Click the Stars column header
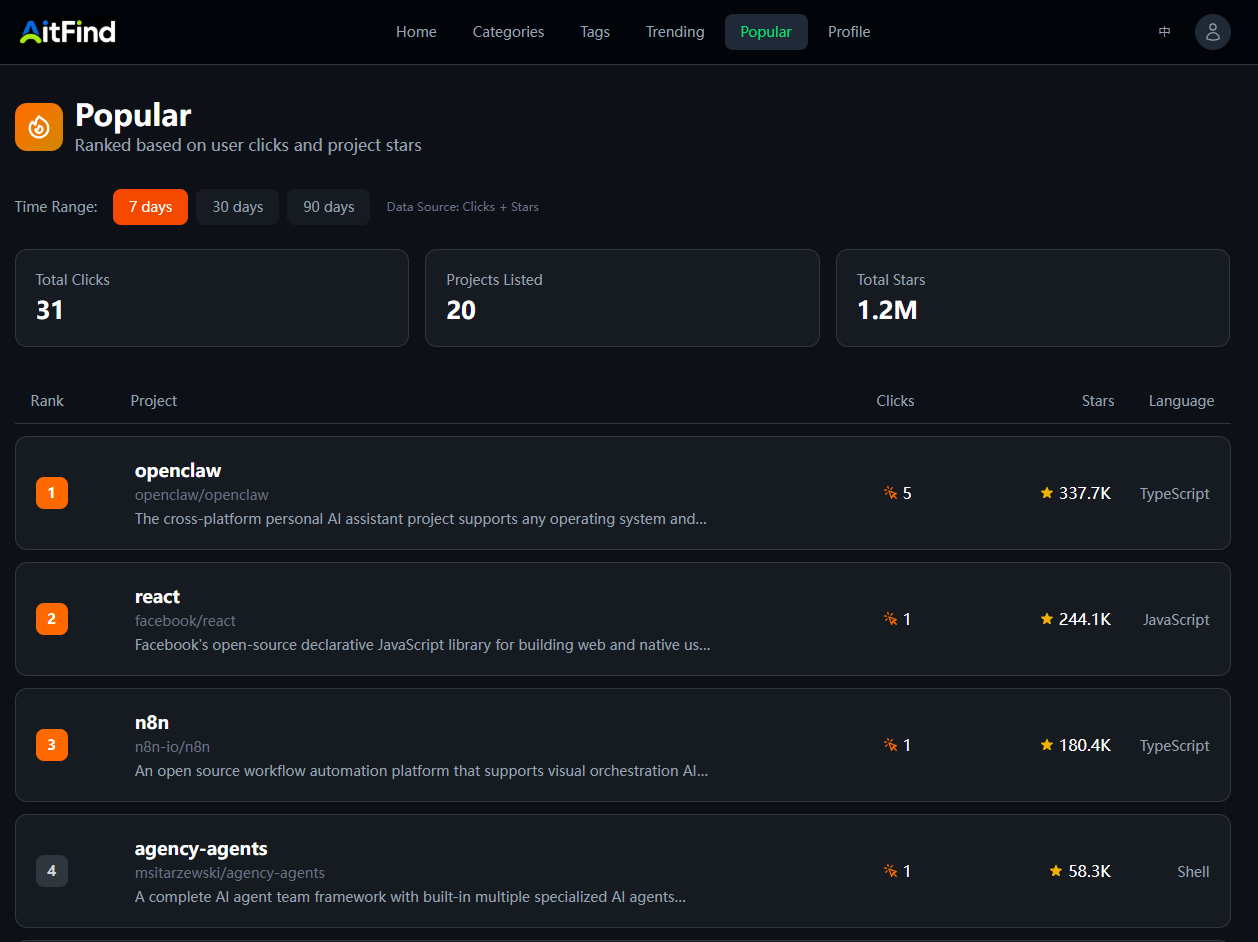The image size is (1258, 942). click(x=1098, y=401)
